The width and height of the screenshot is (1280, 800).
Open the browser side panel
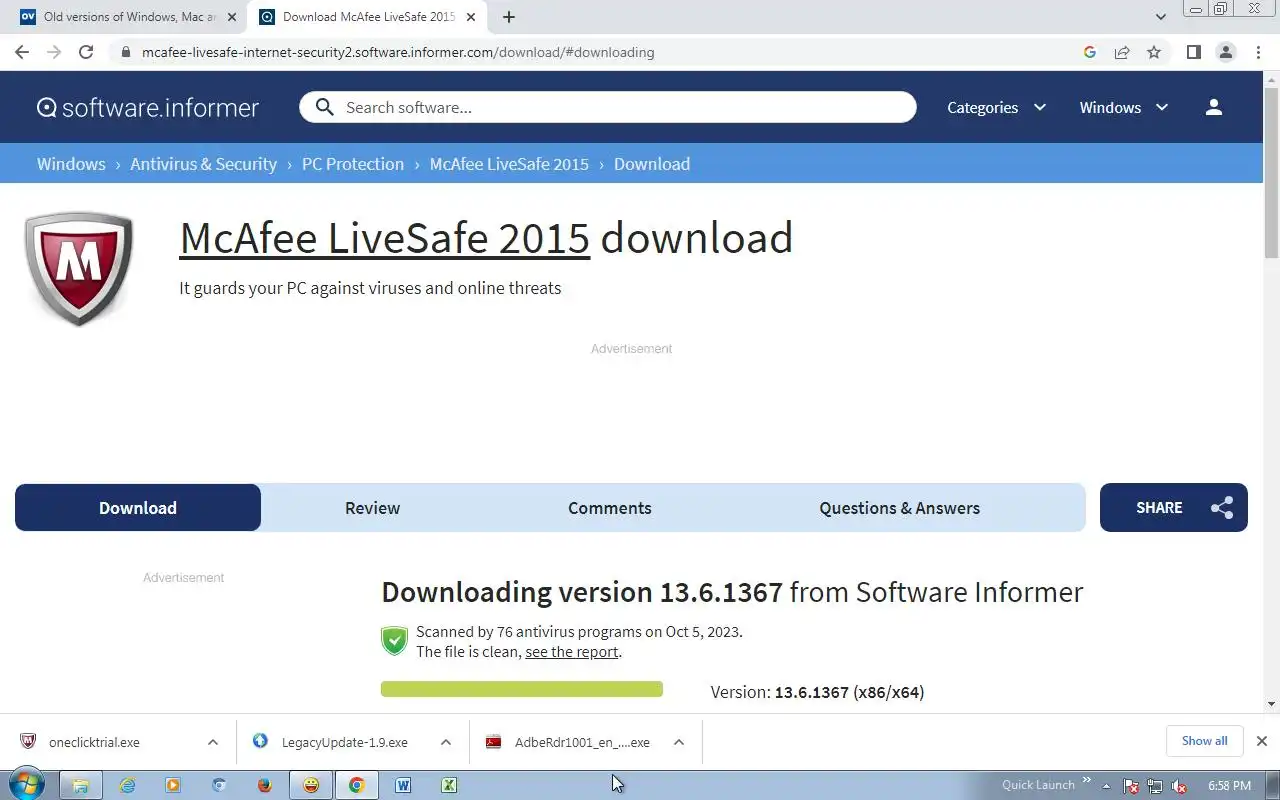[x=1193, y=52]
